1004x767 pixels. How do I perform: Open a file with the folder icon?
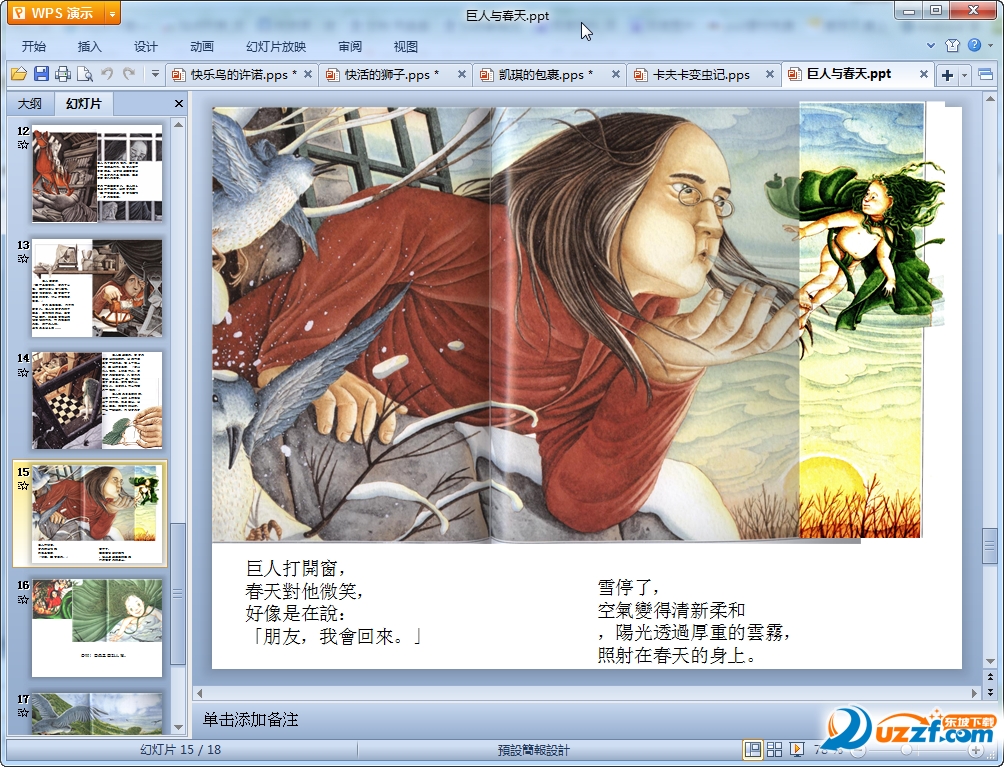[x=19, y=74]
